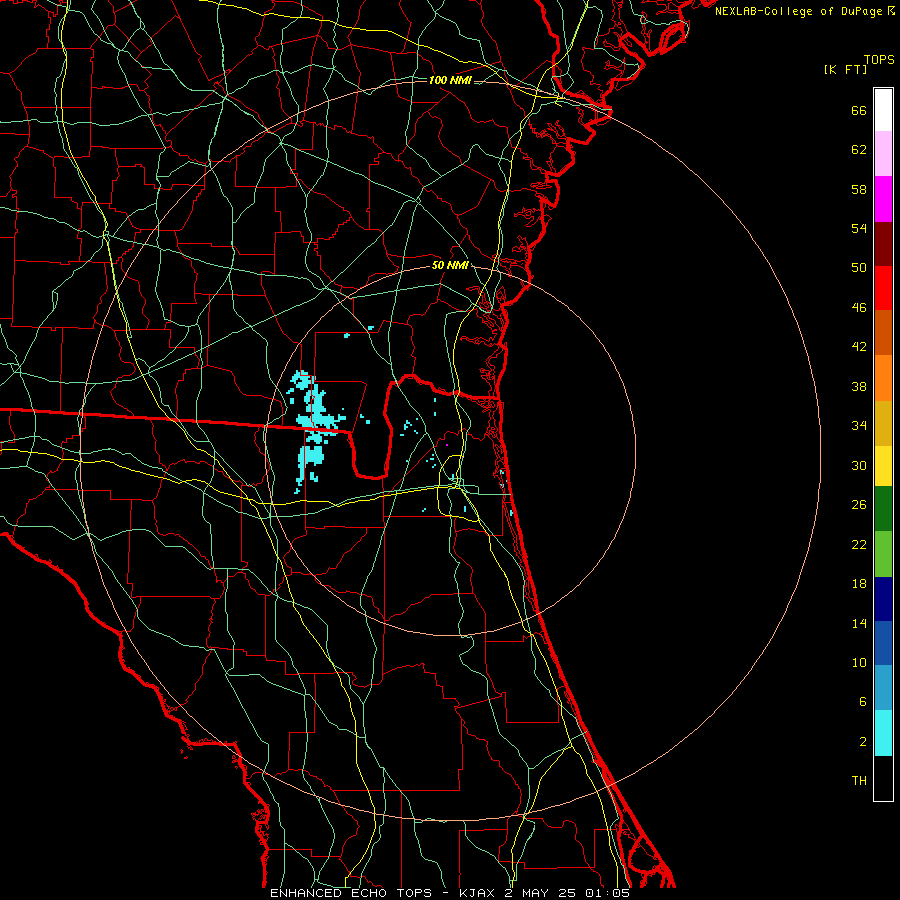This screenshot has height=900, width=900.
Task: Click the KJAX radar station identifier
Action: pos(479,893)
